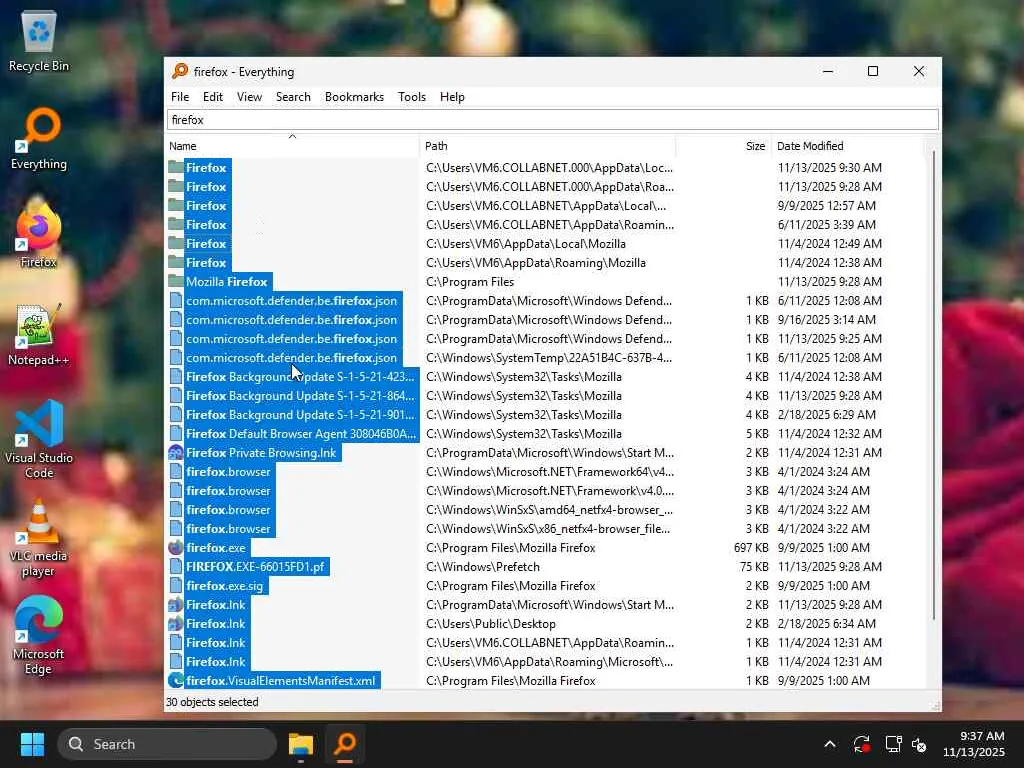Image resolution: width=1024 pixels, height=768 pixels.
Task: Select the firefox.exe.sig entry
Action: click(224, 586)
